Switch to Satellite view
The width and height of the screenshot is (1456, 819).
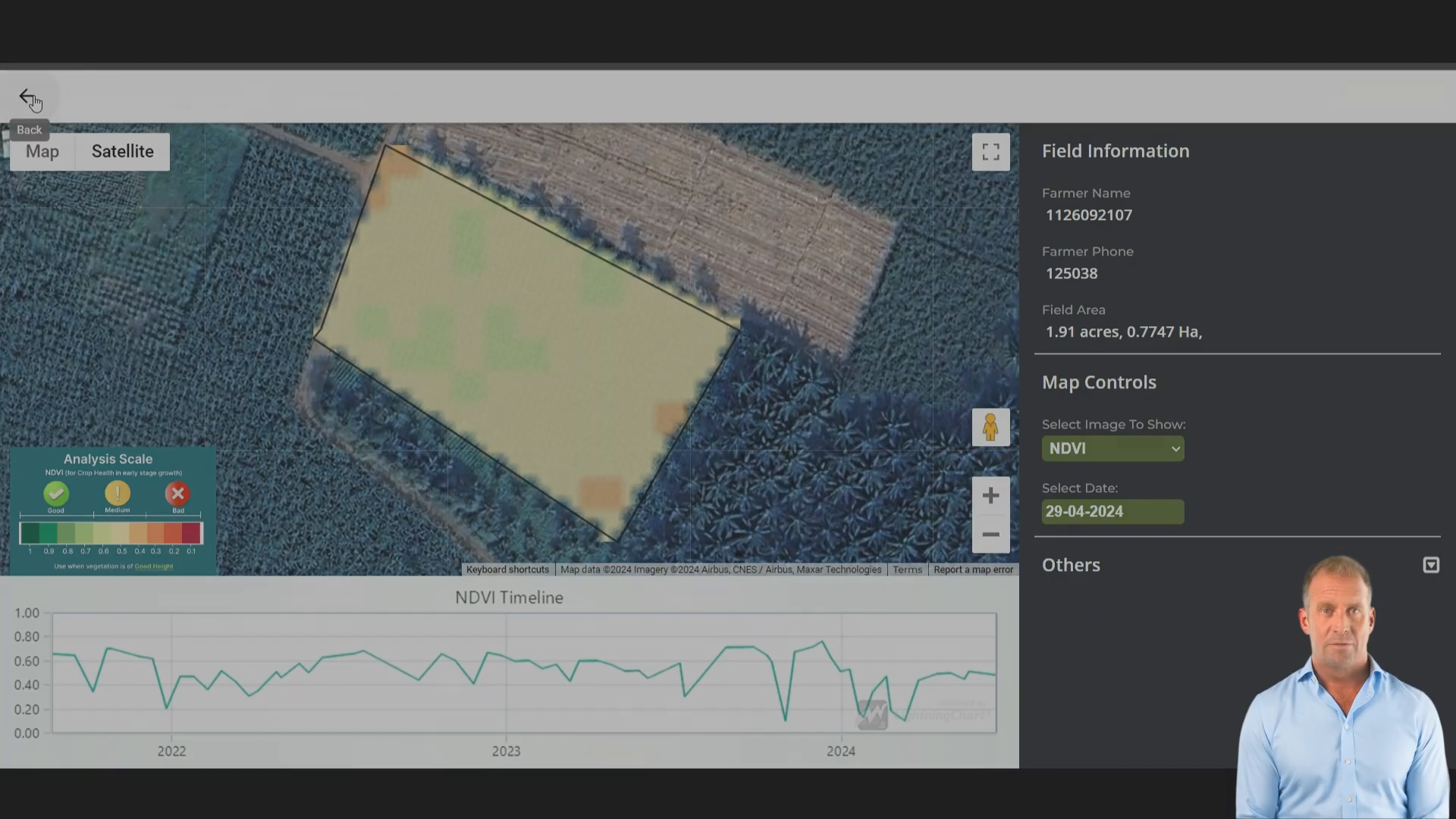123,151
